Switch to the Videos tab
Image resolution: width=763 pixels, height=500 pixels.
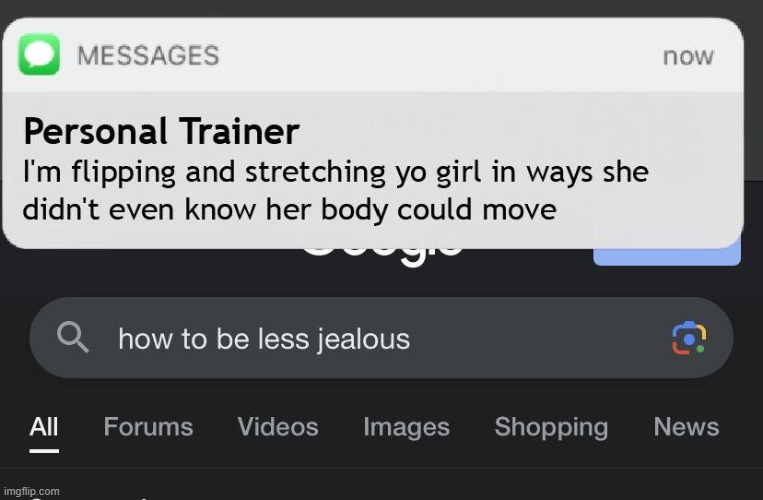(x=278, y=427)
